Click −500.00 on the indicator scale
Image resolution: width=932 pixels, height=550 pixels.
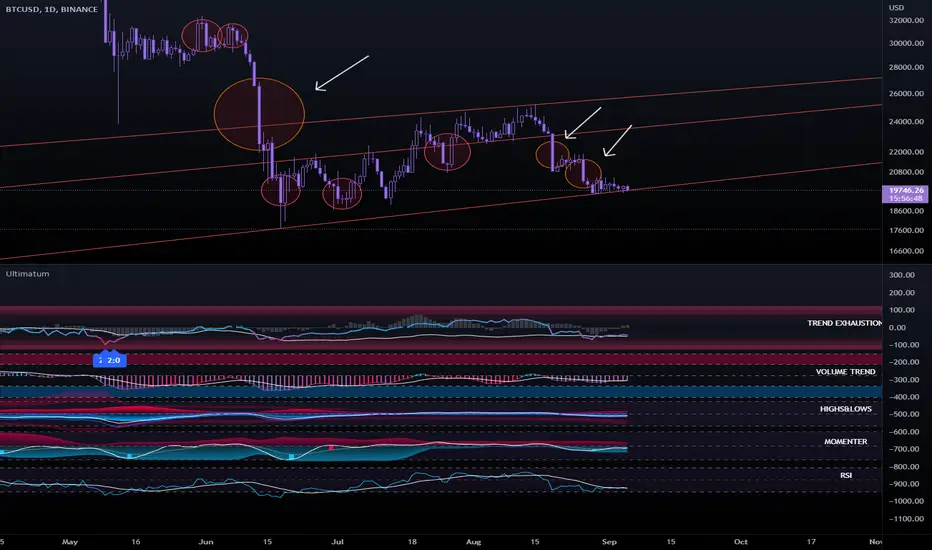pyautogui.click(x=904, y=415)
